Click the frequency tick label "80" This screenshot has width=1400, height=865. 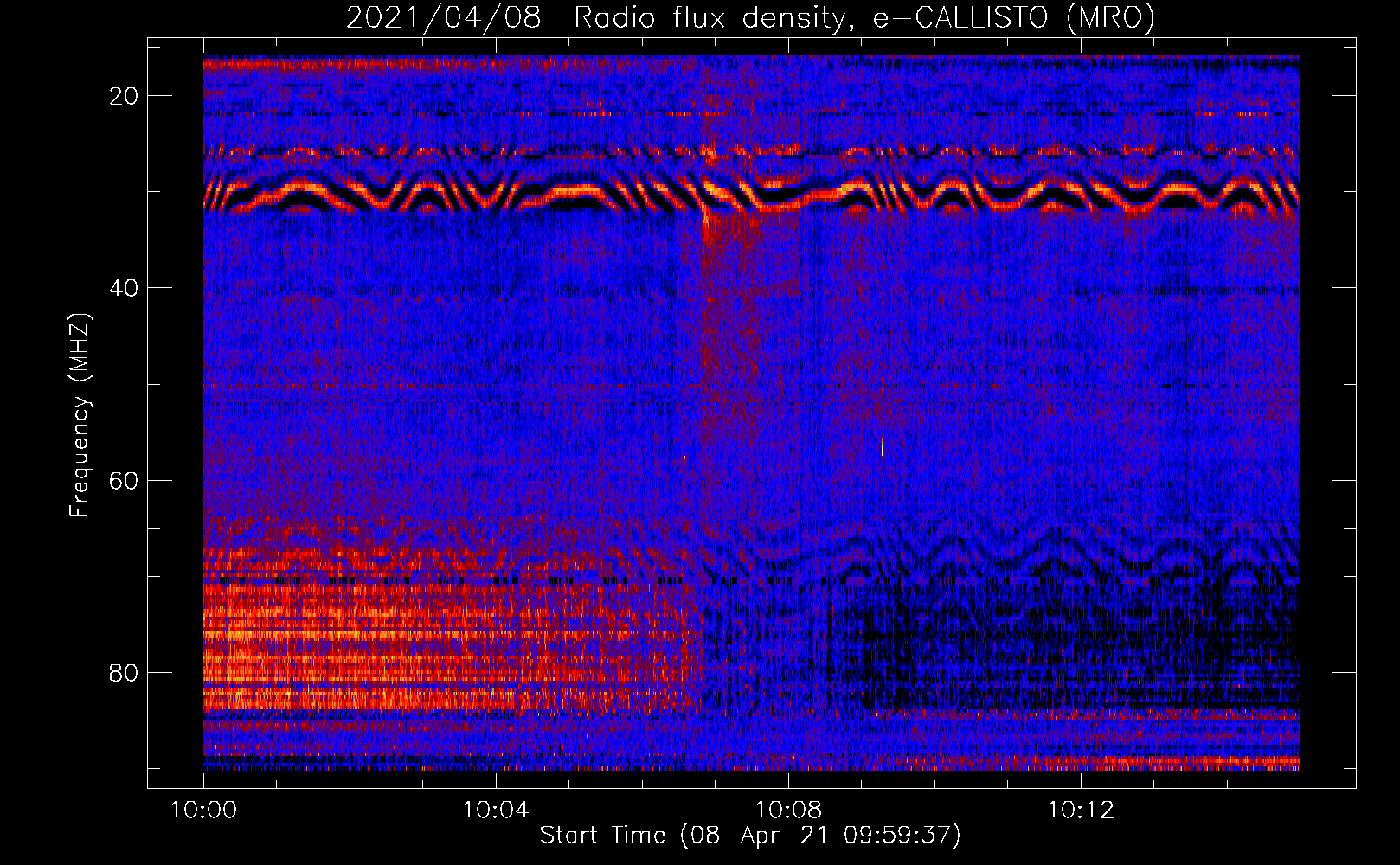click(x=125, y=673)
